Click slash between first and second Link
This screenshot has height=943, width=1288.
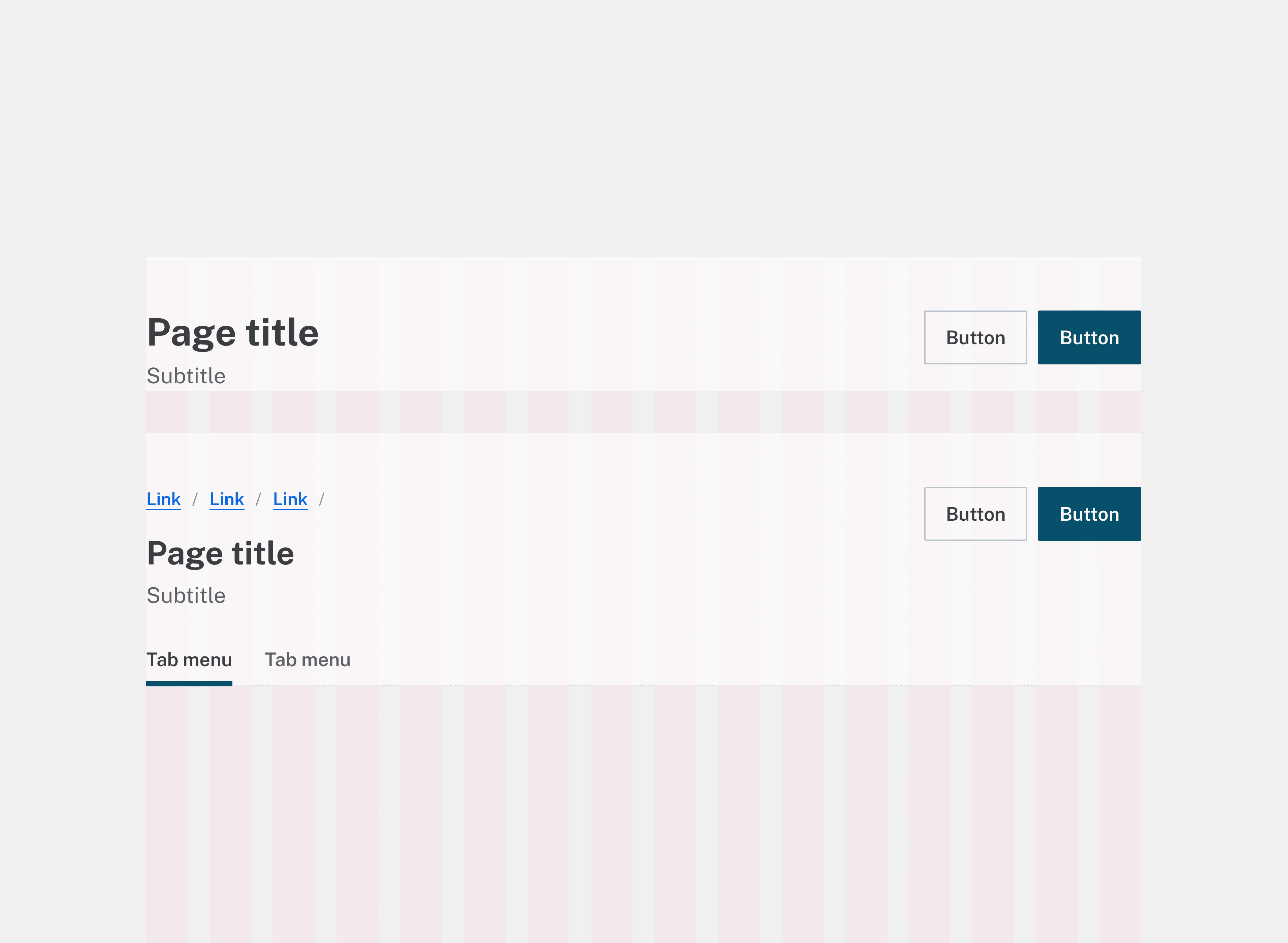(x=195, y=499)
